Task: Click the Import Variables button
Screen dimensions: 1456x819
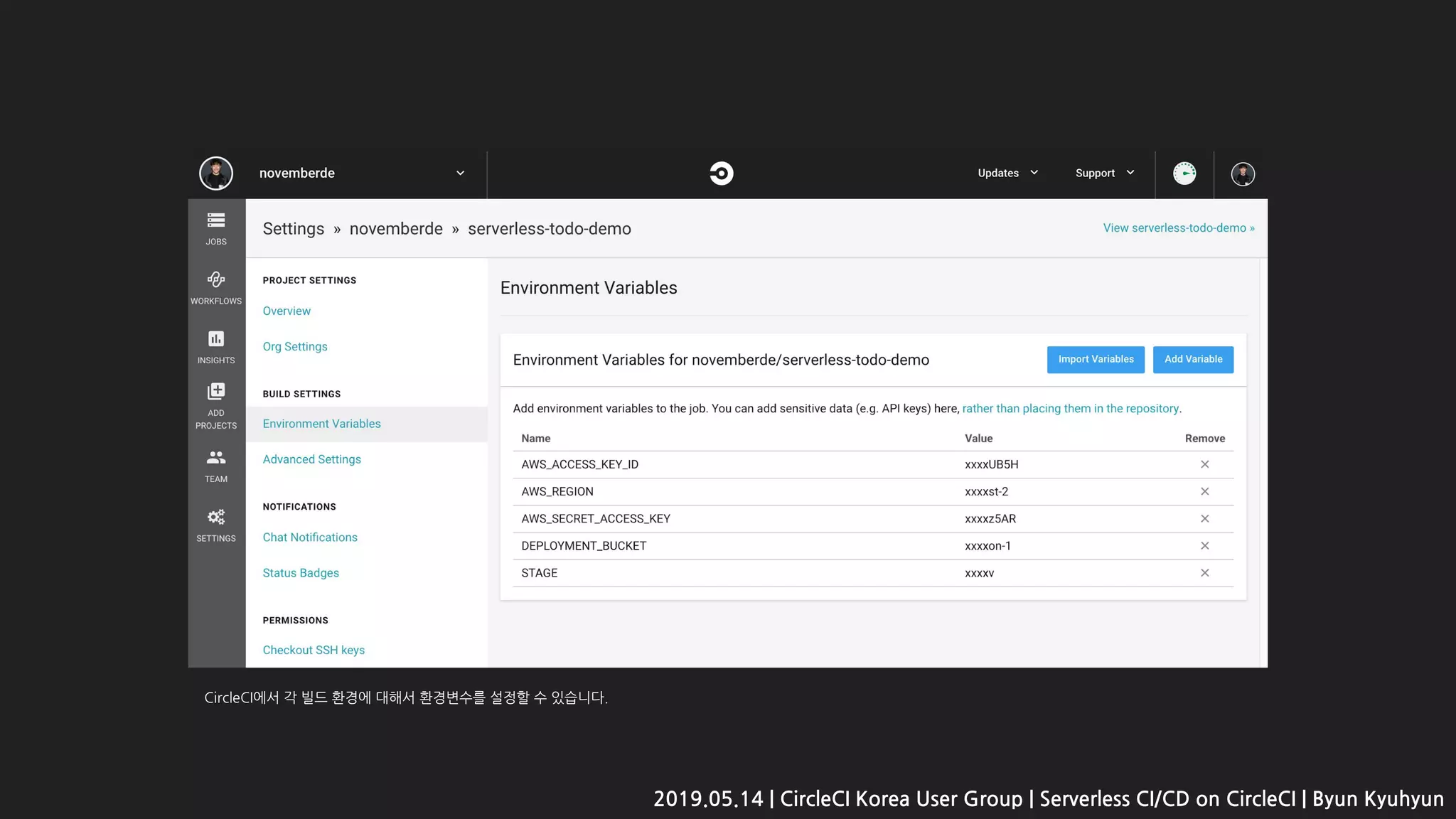Action: click(1096, 359)
